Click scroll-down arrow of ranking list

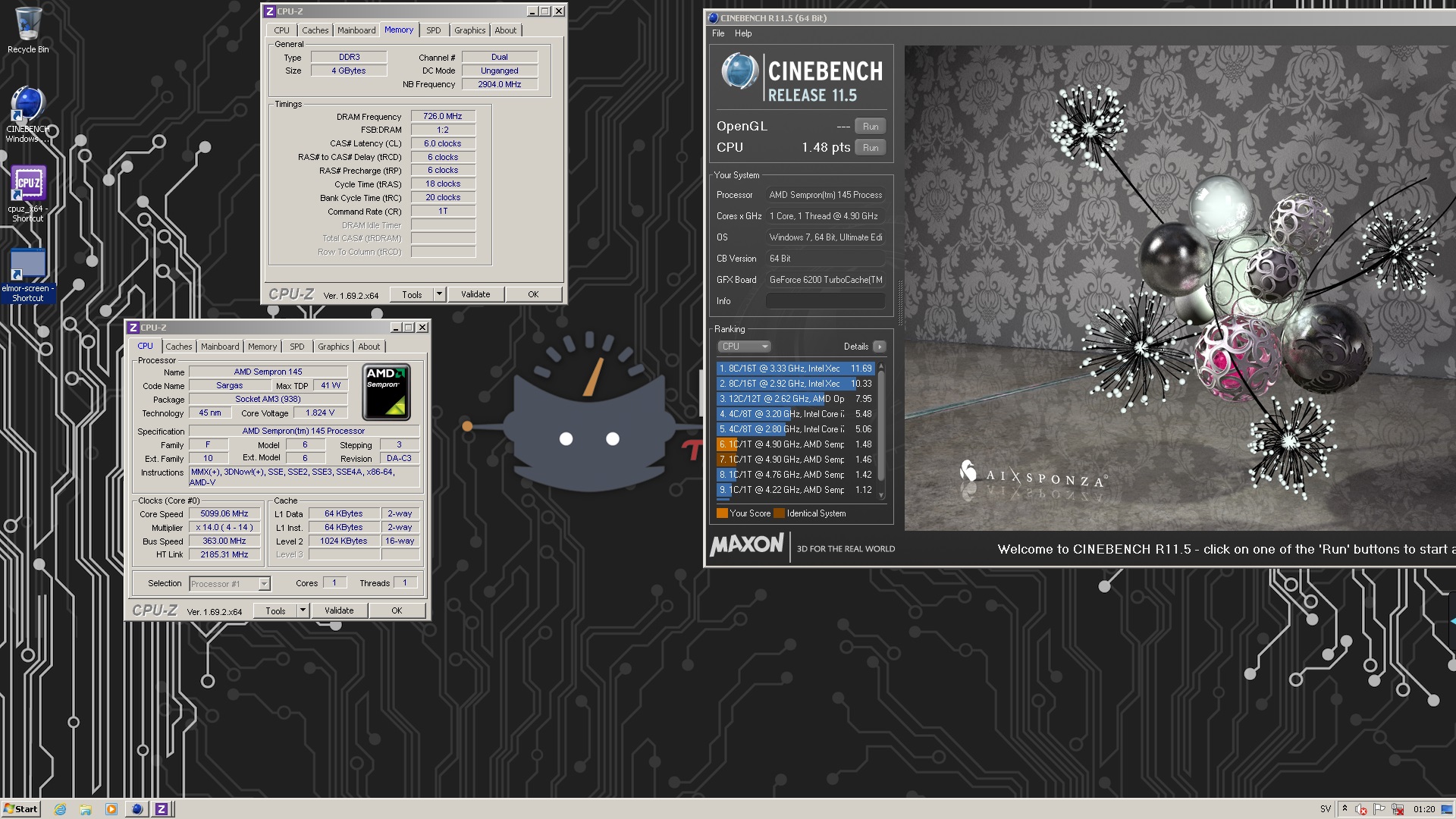pyautogui.click(x=880, y=496)
